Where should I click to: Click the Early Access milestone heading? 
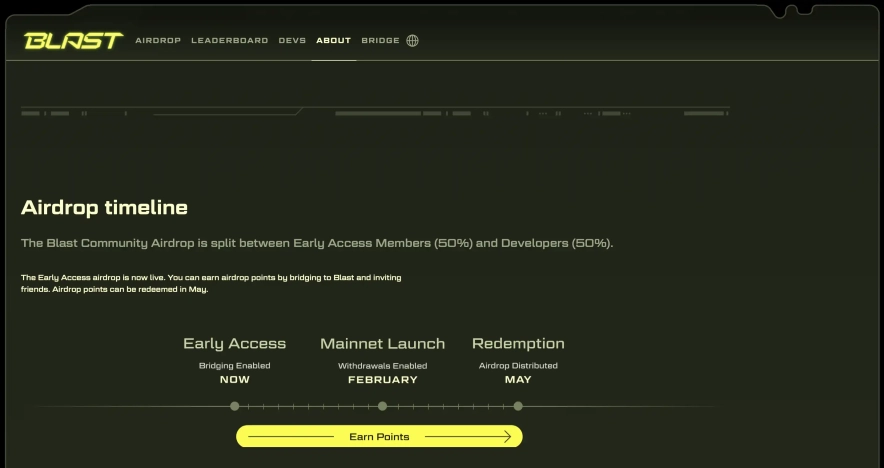point(234,344)
